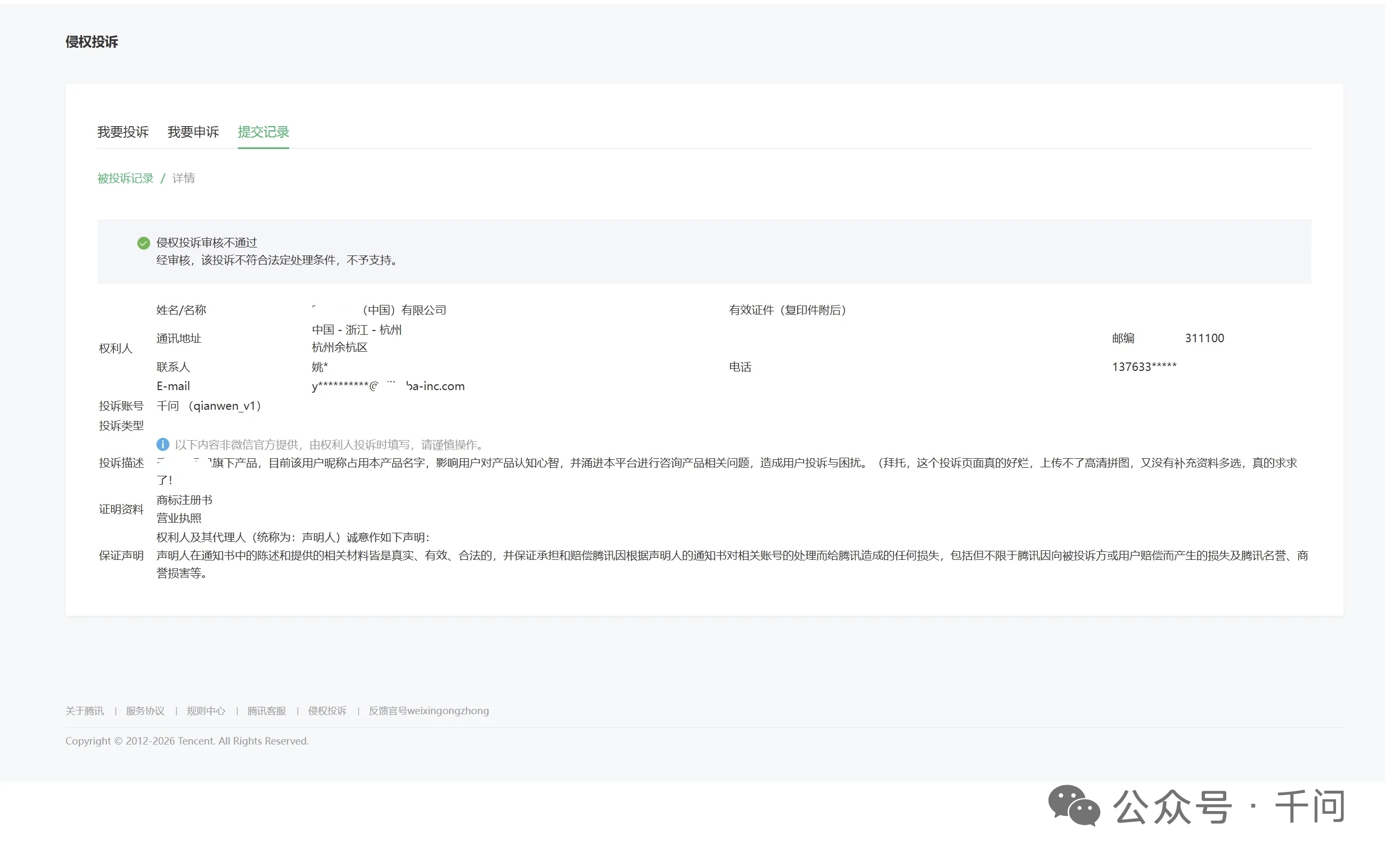Go back to 被投诉记录 breadcrumb
The width and height of the screenshot is (1385, 868).
point(125,178)
